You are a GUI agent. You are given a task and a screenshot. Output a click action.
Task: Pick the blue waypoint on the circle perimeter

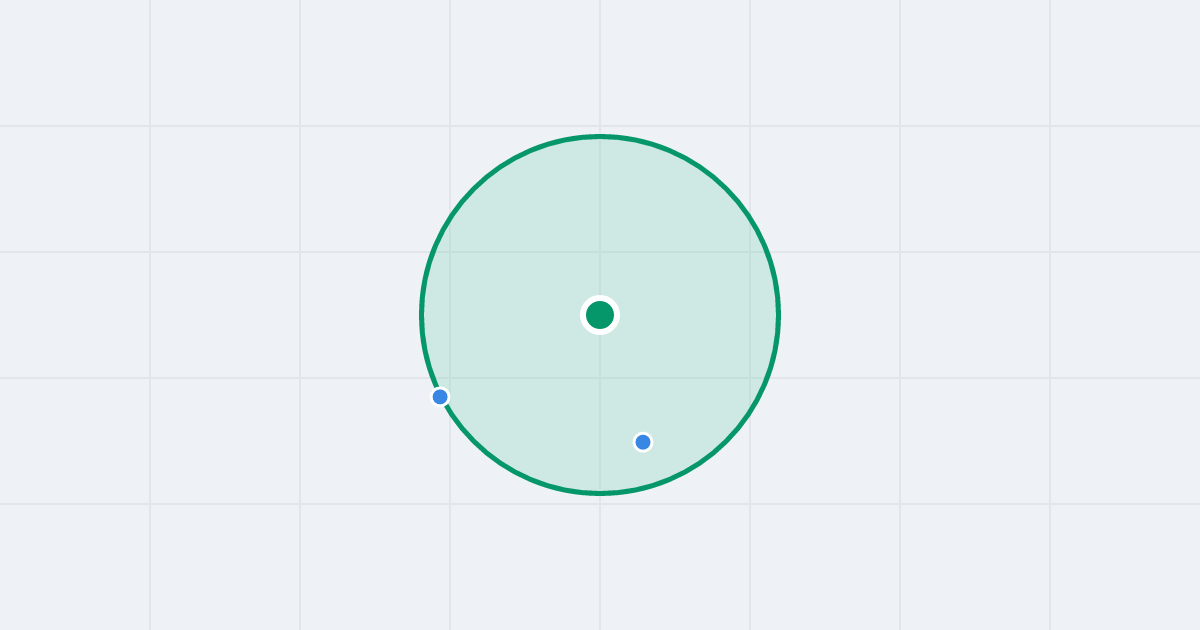(x=440, y=397)
